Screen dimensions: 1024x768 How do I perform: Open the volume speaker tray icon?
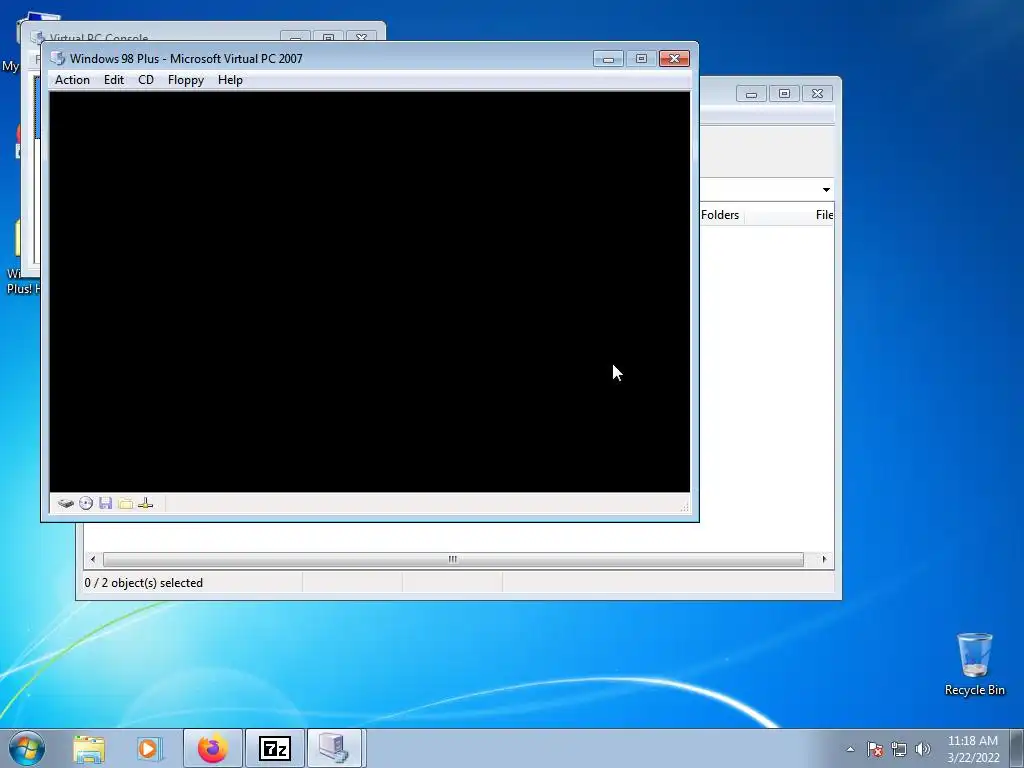pos(922,749)
